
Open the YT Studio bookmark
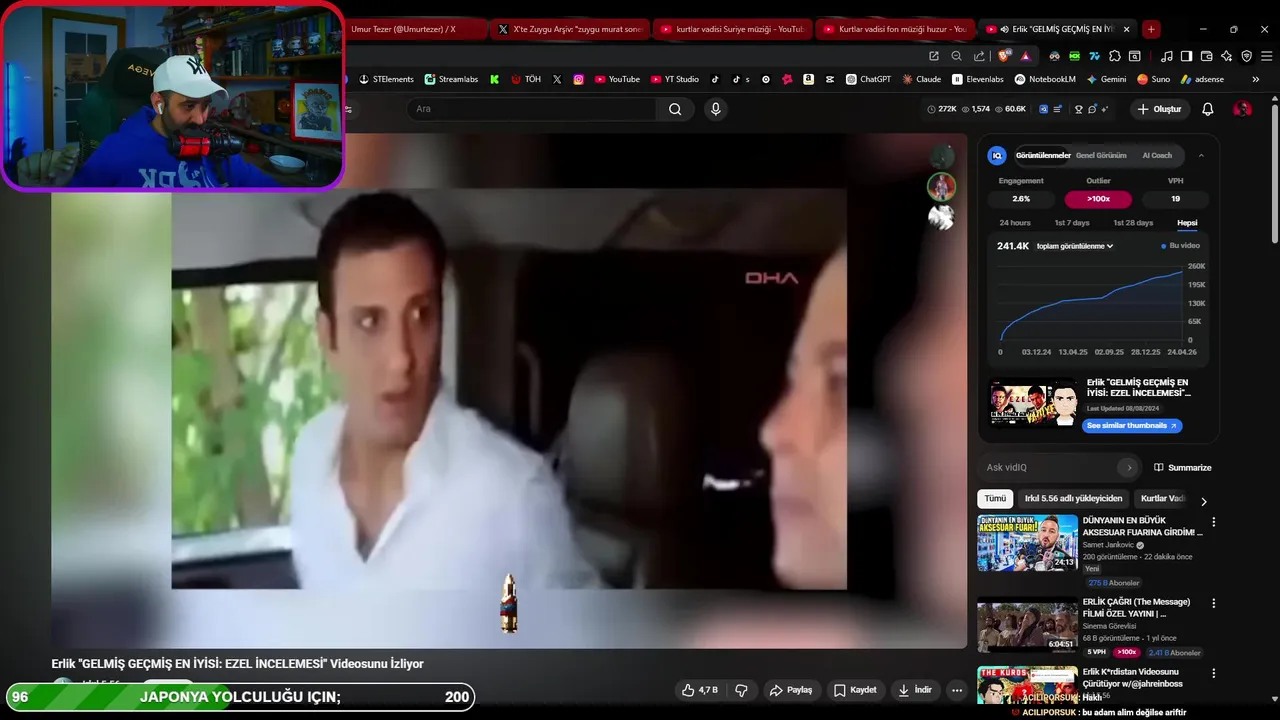coord(675,79)
